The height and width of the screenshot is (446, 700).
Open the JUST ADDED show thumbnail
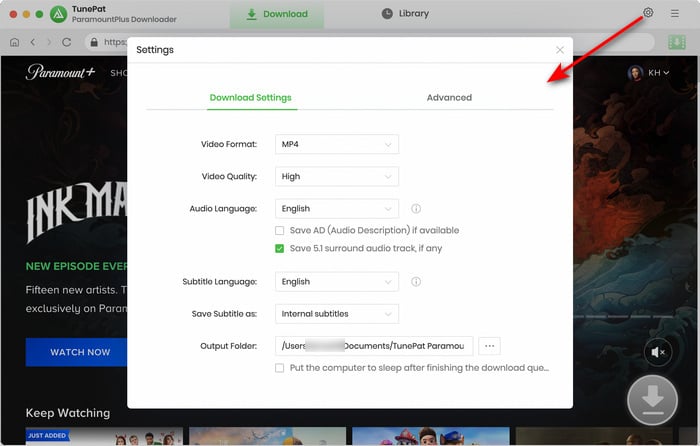pos(104,436)
